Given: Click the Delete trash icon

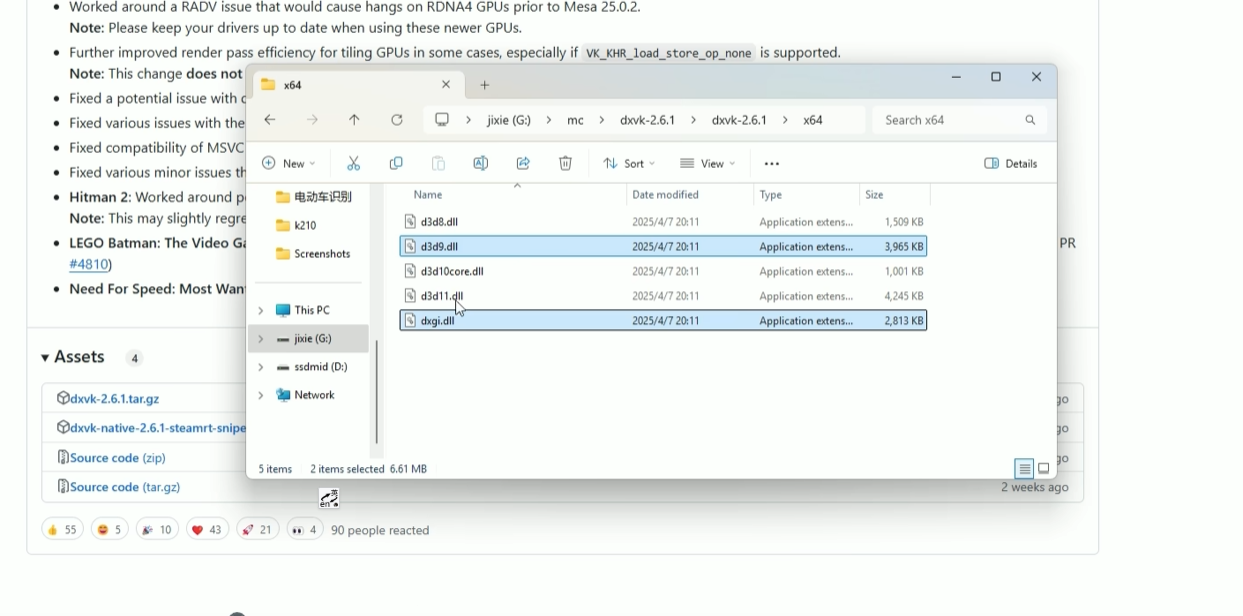Looking at the screenshot, I should pyautogui.click(x=565, y=163).
